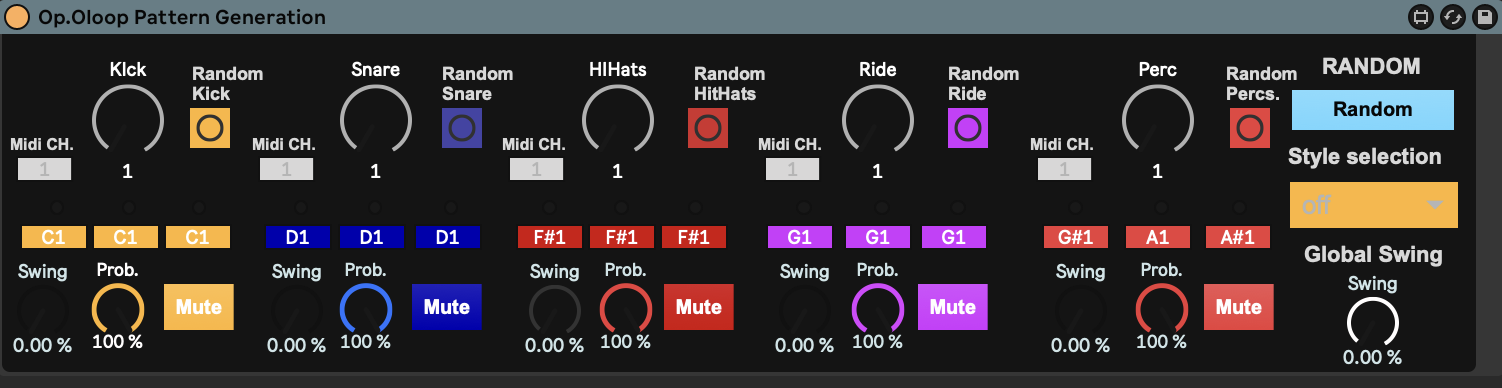
Task: Click the Perc Midi CH. number box
Action: [1065, 170]
